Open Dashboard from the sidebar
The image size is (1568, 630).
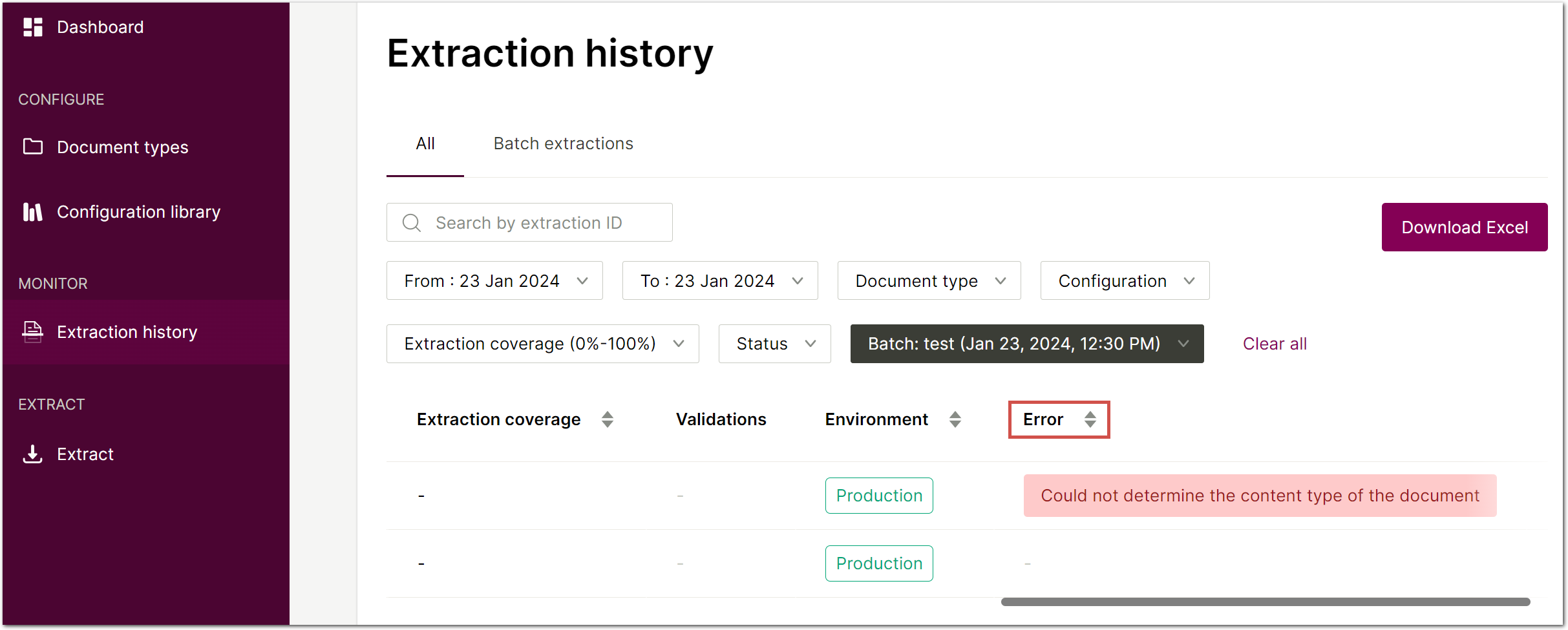click(x=100, y=27)
